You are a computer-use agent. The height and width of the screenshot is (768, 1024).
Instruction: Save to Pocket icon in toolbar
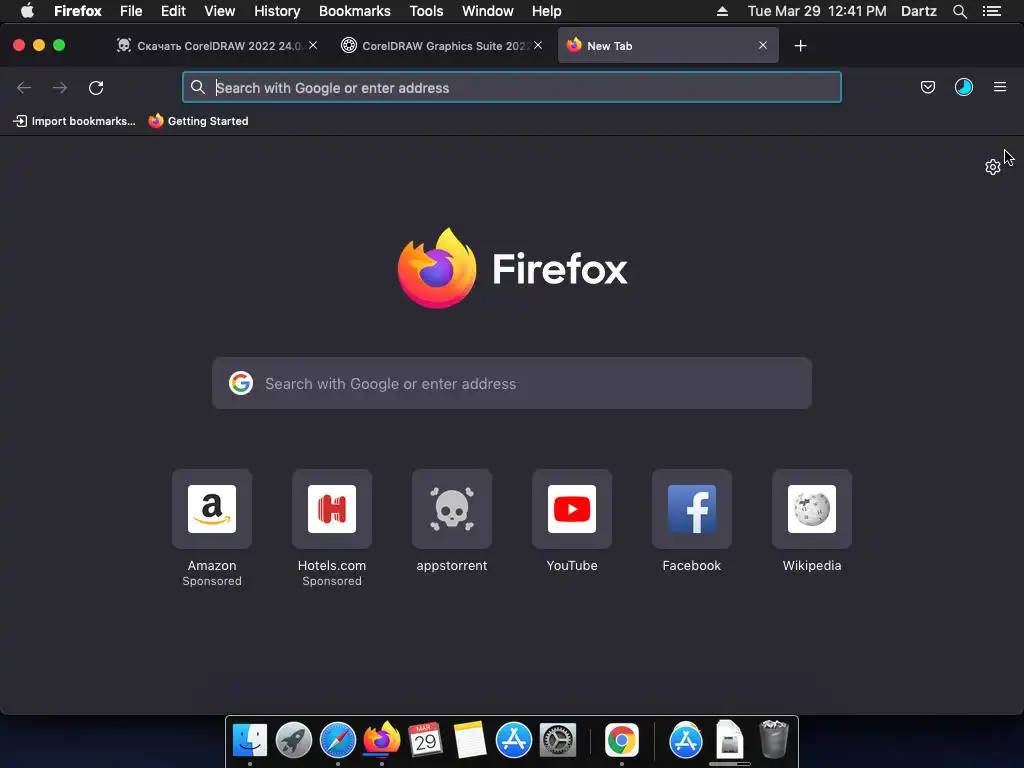[x=927, y=87]
